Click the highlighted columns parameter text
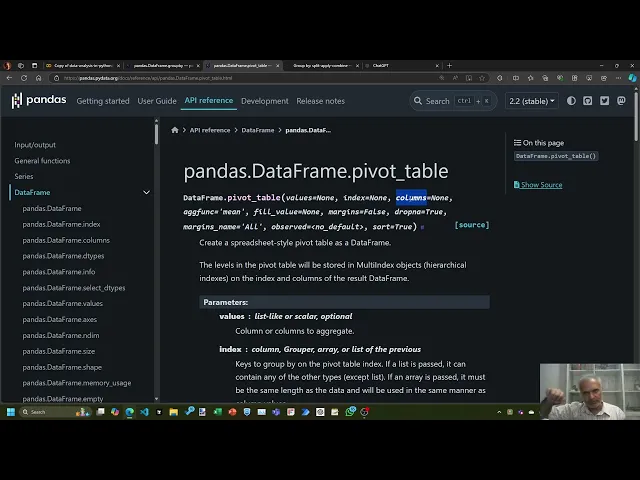The height and width of the screenshot is (480, 640). click(411, 198)
